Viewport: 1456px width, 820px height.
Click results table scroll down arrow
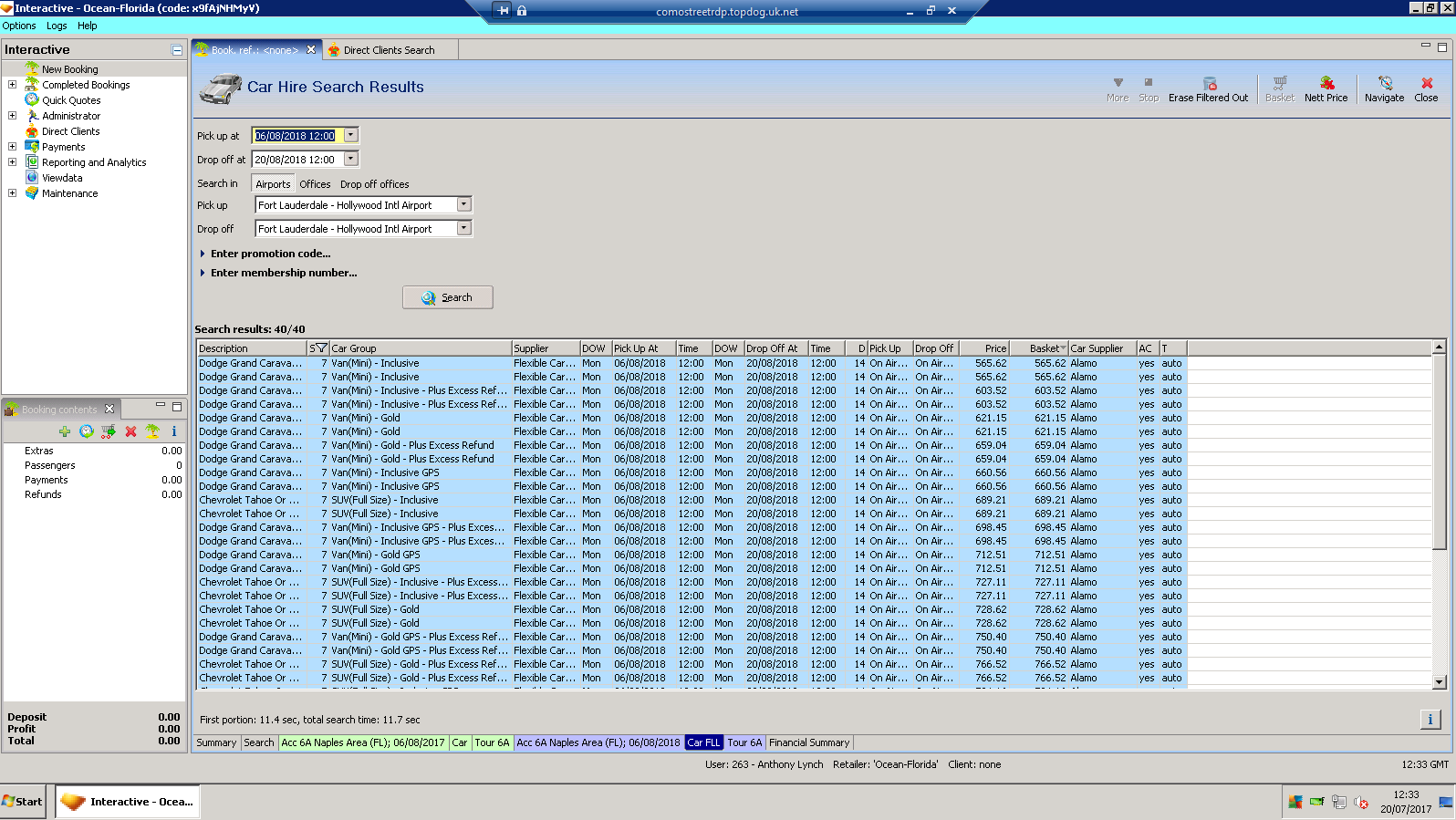point(1440,682)
